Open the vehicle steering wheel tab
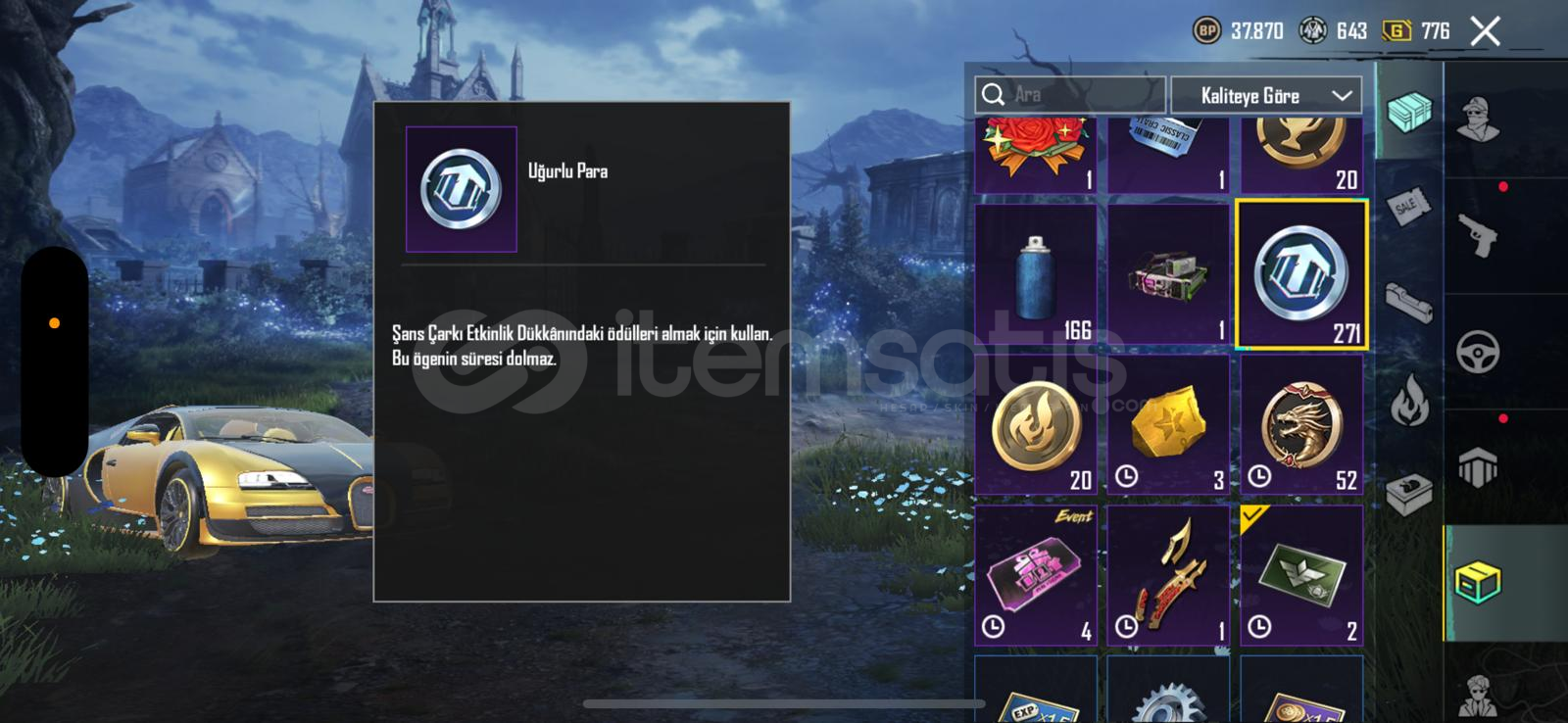 (x=1478, y=352)
